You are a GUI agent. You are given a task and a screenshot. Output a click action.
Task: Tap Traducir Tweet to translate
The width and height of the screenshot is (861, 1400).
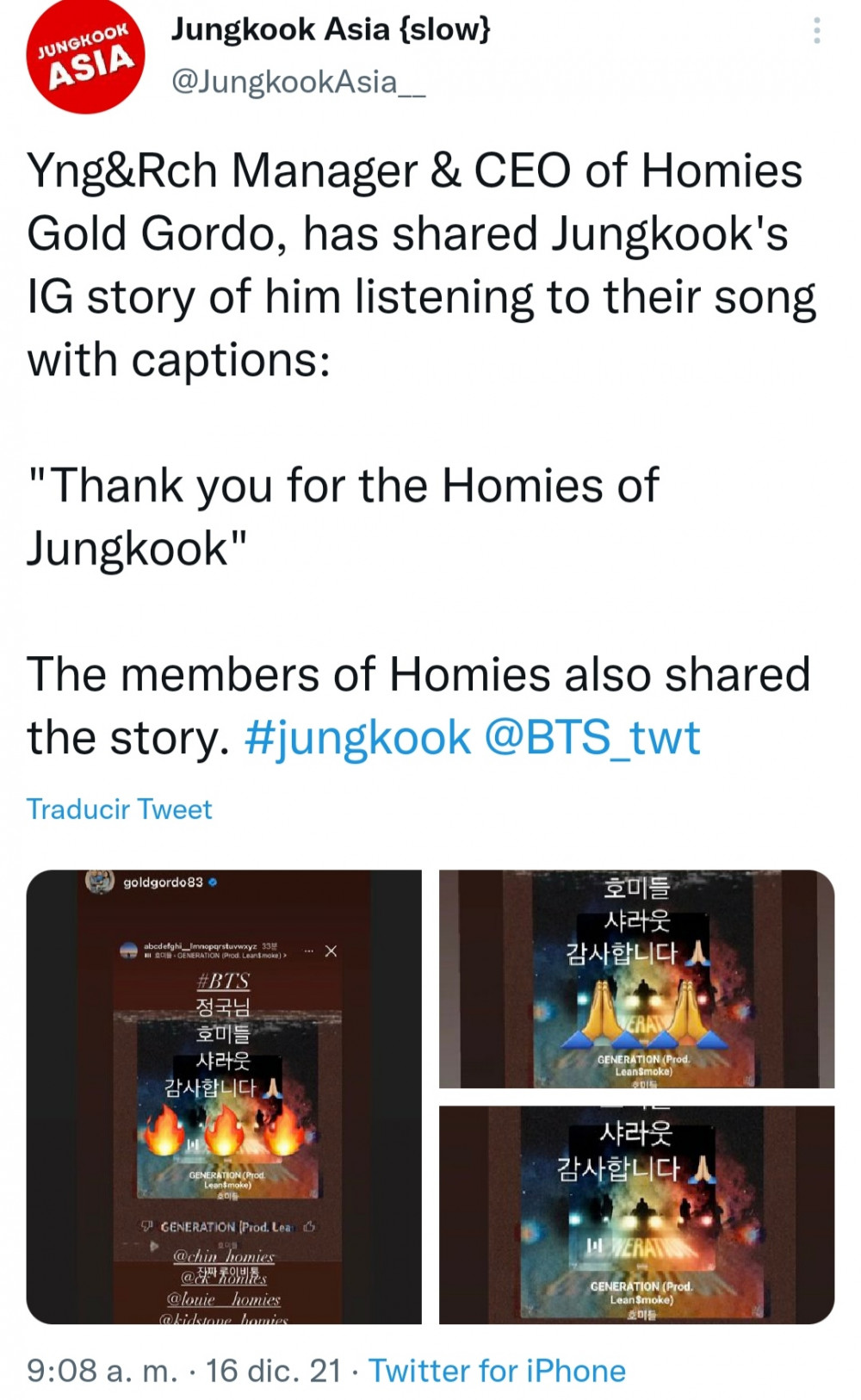(119, 808)
